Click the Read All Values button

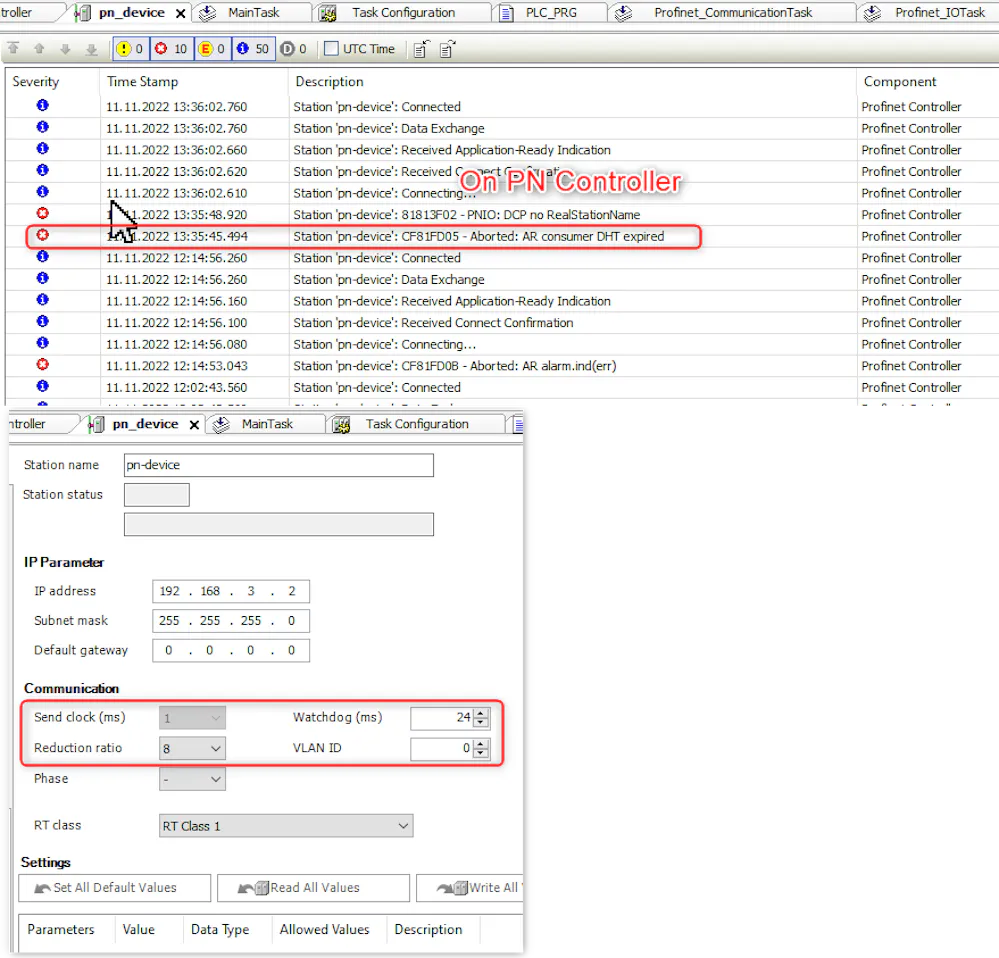click(x=313, y=888)
